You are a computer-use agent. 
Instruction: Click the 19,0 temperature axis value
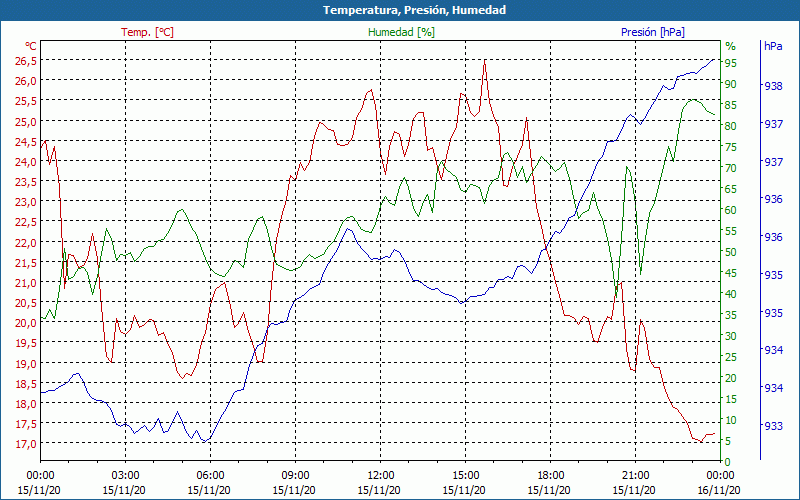pos(26,363)
